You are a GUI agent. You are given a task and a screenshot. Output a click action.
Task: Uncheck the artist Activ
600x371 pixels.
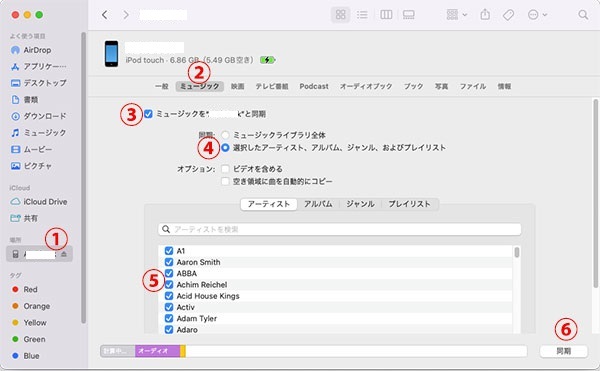tap(169, 307)
